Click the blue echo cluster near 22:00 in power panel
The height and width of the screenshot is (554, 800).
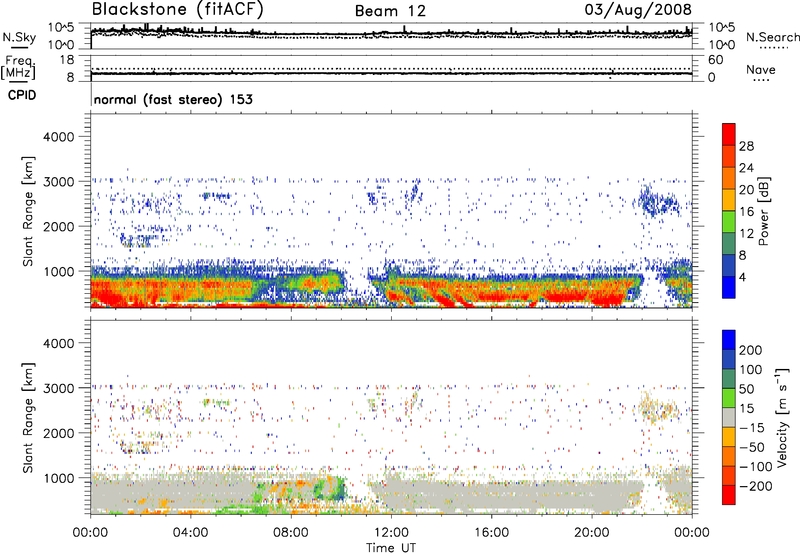657,202
